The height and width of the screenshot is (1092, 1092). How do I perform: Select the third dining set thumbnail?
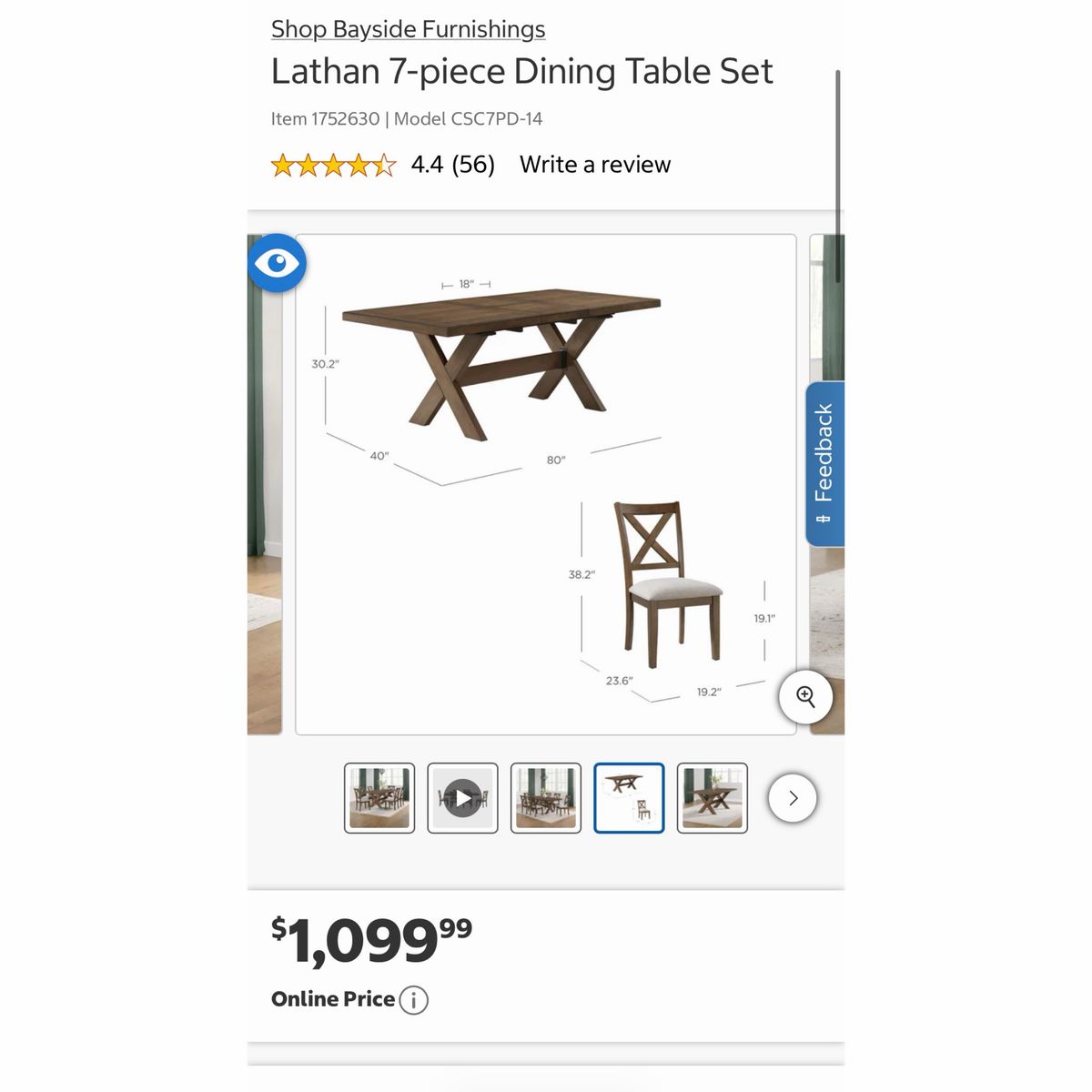click(546, 798)
